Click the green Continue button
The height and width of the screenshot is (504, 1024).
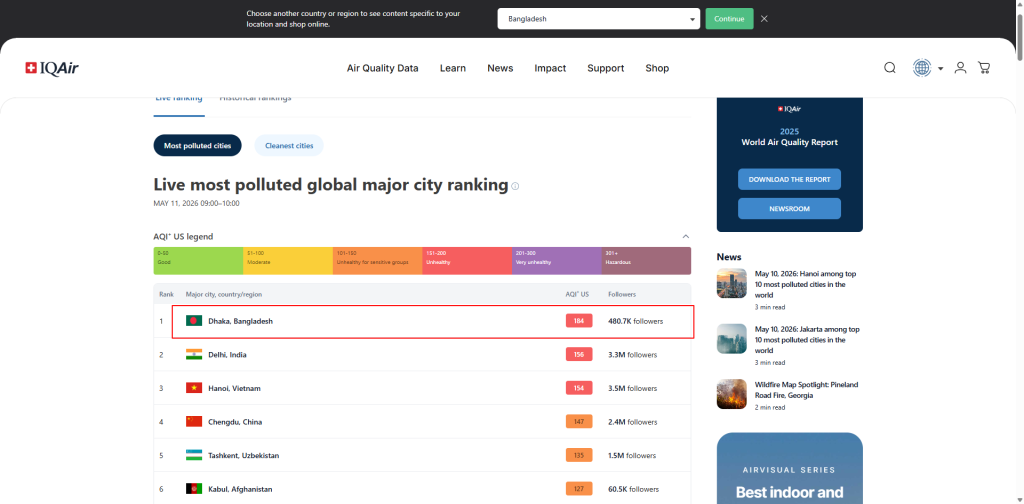click(x=729, y=19)
